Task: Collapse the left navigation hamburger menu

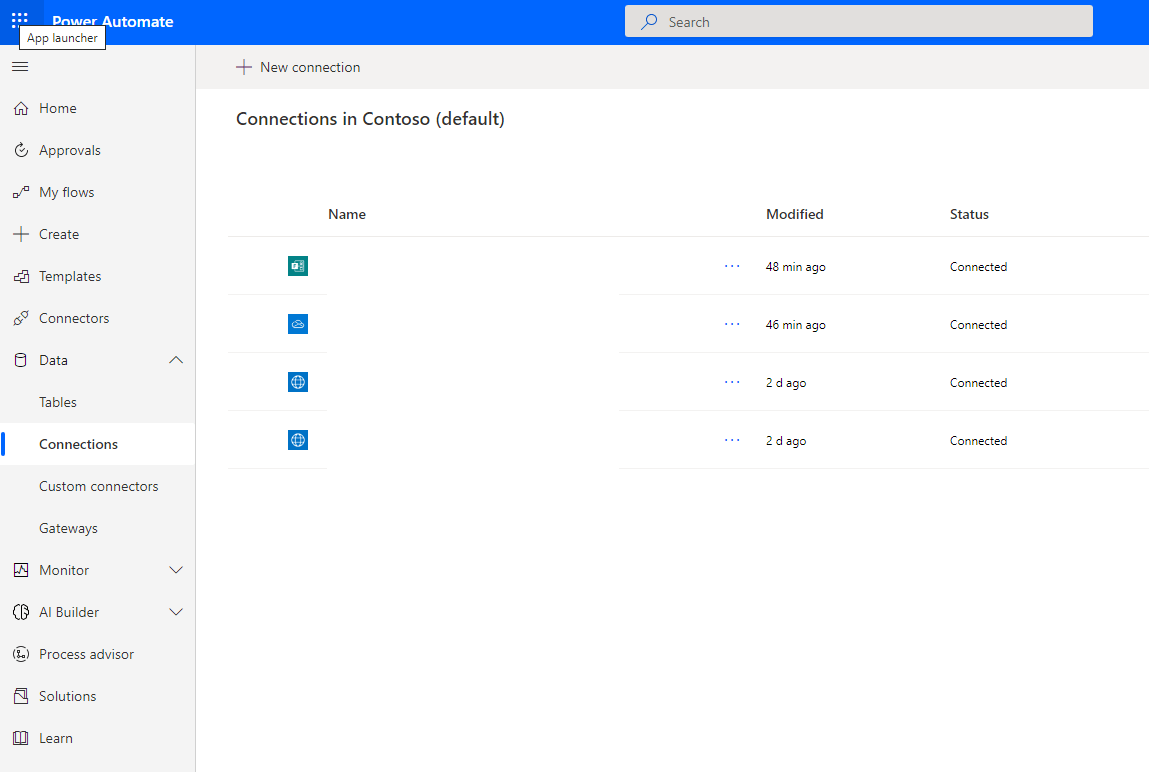Action: tap(21, 67)
